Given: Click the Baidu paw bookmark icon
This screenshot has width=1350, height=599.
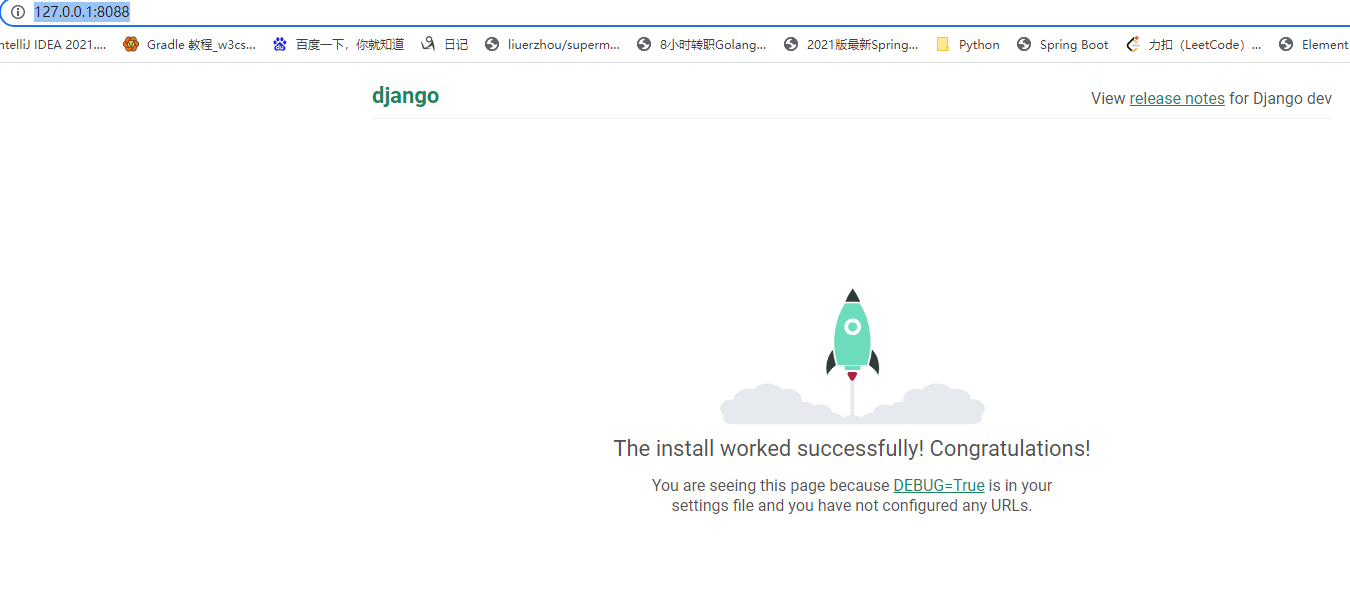Looking at the screenshot, I should coord(280,44).
